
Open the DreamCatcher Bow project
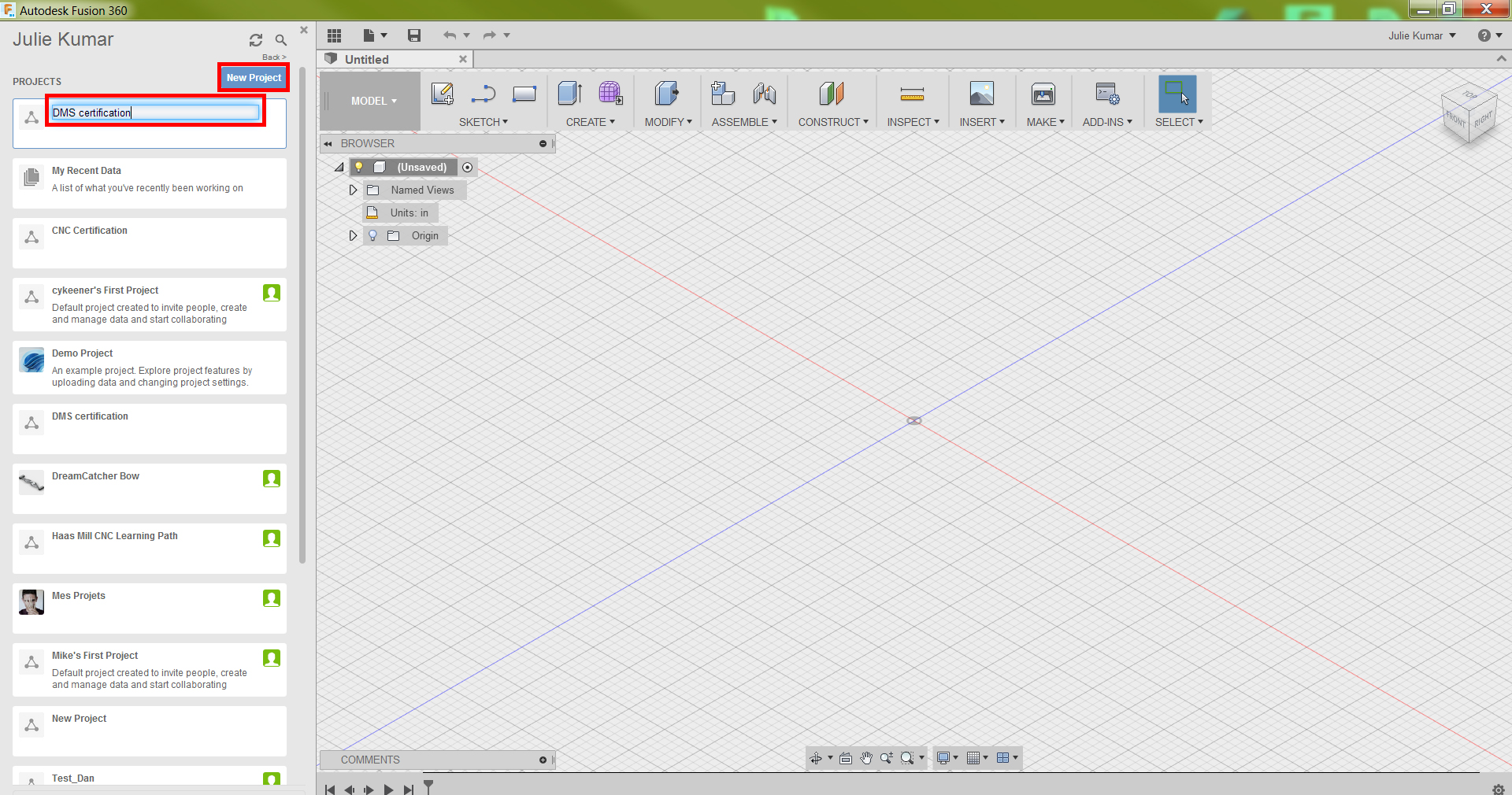tap(150, 489)
